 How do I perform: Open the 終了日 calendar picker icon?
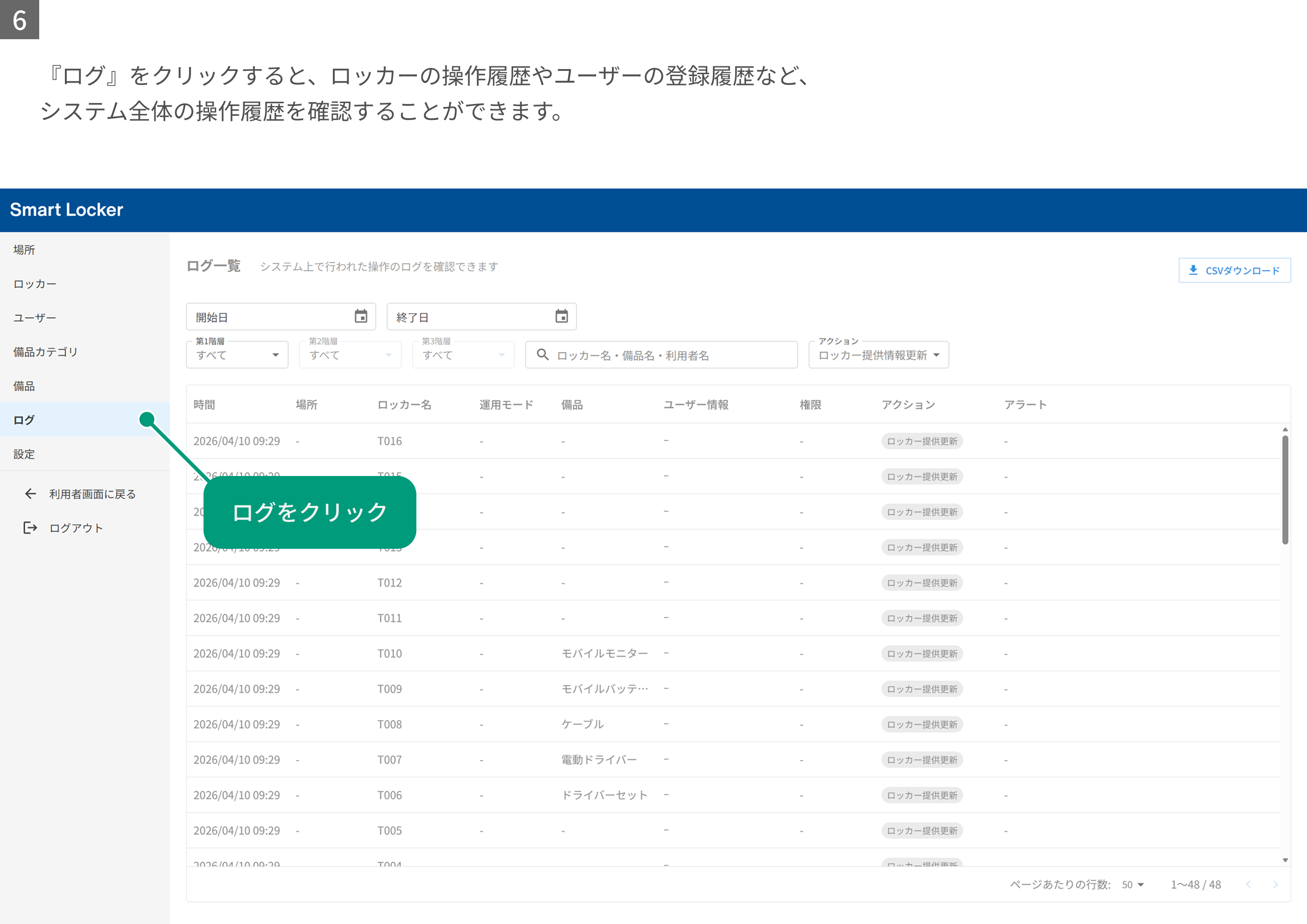click(x=561, y=316)
